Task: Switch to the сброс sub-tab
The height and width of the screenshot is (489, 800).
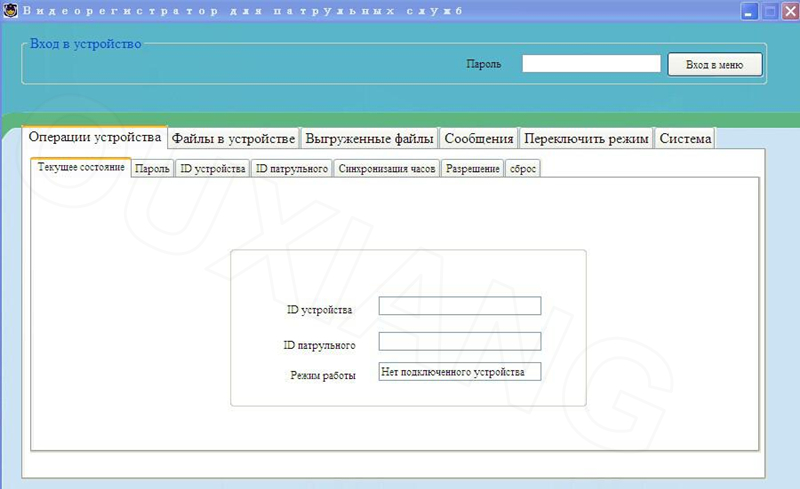Action: (523, 168)
